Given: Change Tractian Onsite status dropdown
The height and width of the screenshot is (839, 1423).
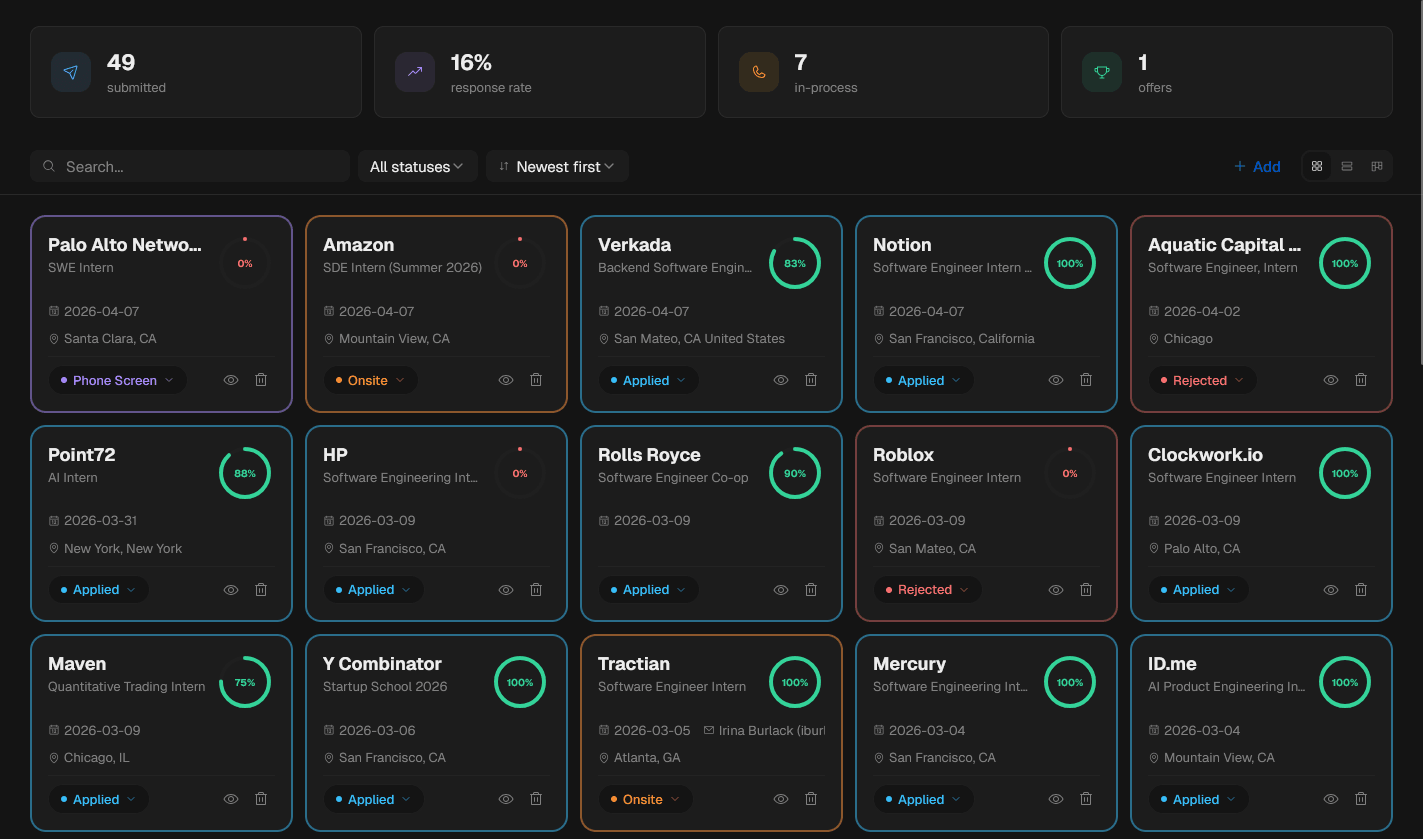Looking at the screenshot, I should 646,799.
